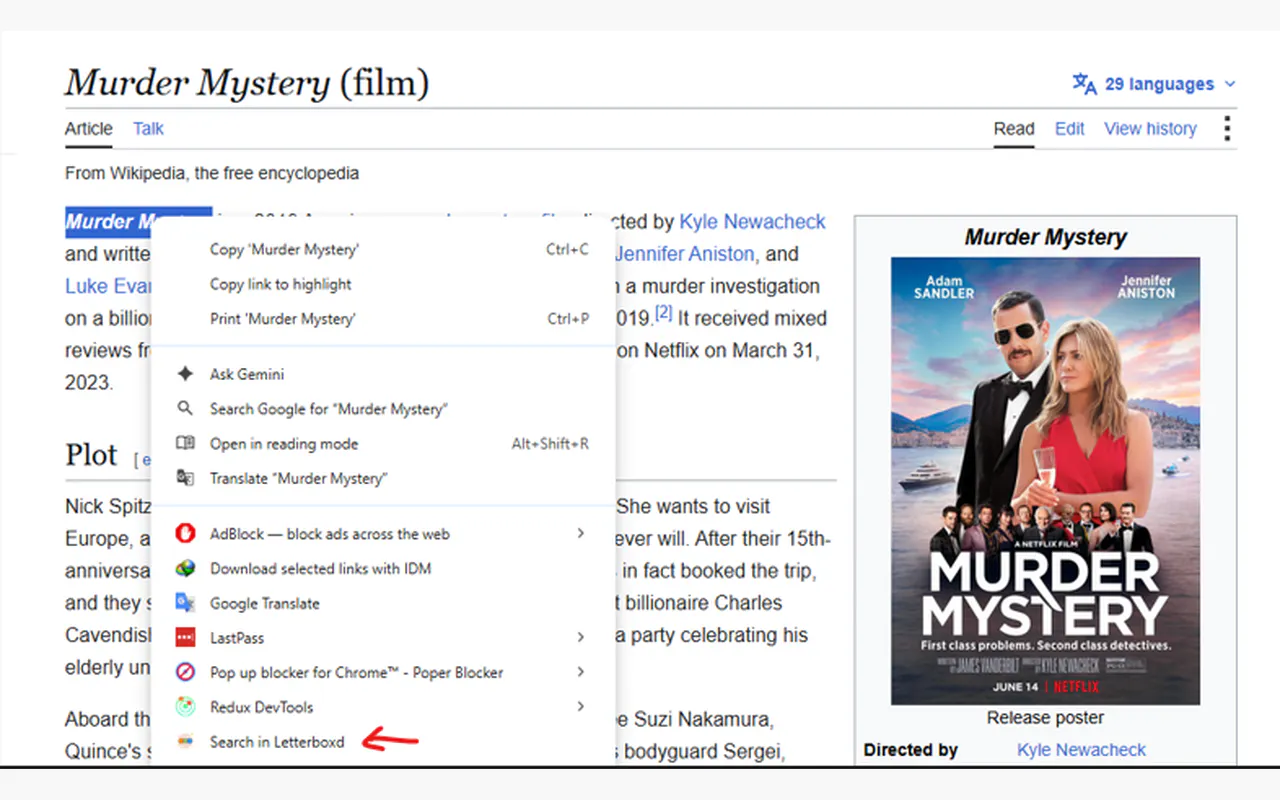
Task: Click the Google Translate extension icon
Action: [185, 603]
